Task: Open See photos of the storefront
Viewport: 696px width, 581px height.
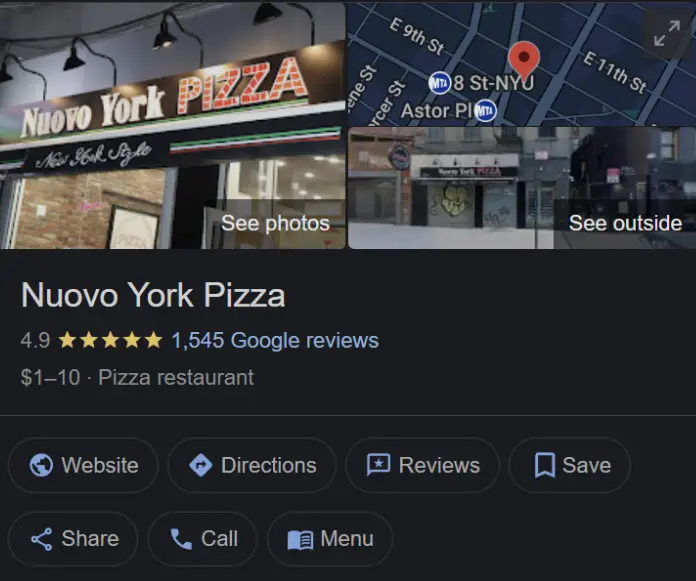Action: click(275, 223)
